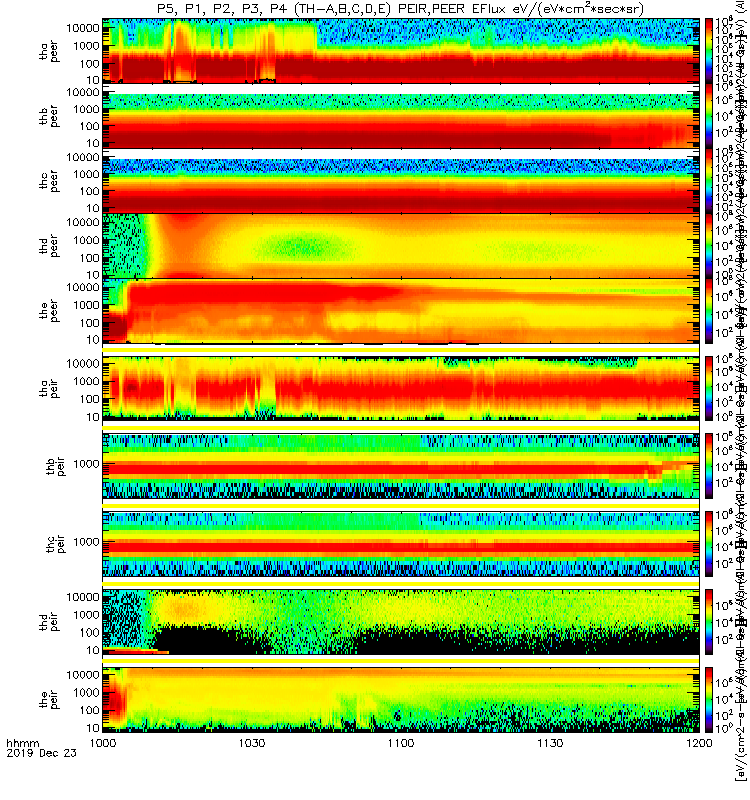The width and height of the screenshot is (750, 800).
Task: Select the color bar beside thd peir panel
Action: pos(709,621)
